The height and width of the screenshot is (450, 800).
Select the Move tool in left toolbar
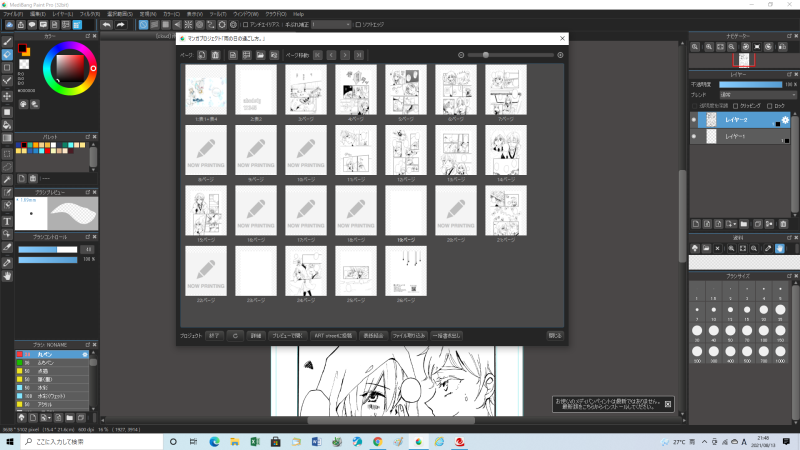pyautogui.click(x=7, y=96)
